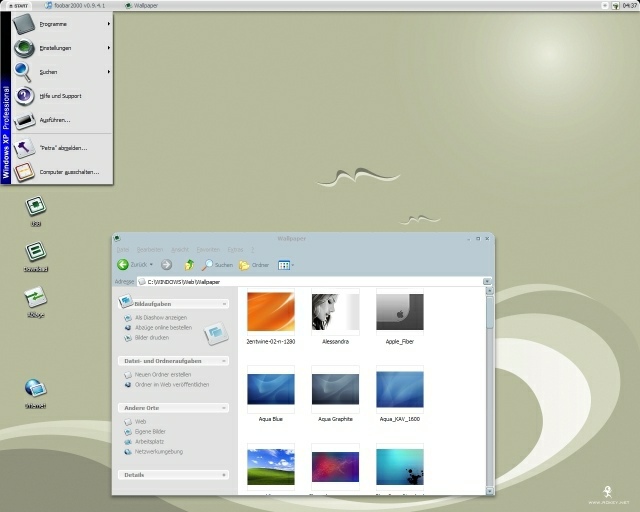The image size is (640, 512).
Task: Open the Internet desktop icon
Action: click(36, 393)
